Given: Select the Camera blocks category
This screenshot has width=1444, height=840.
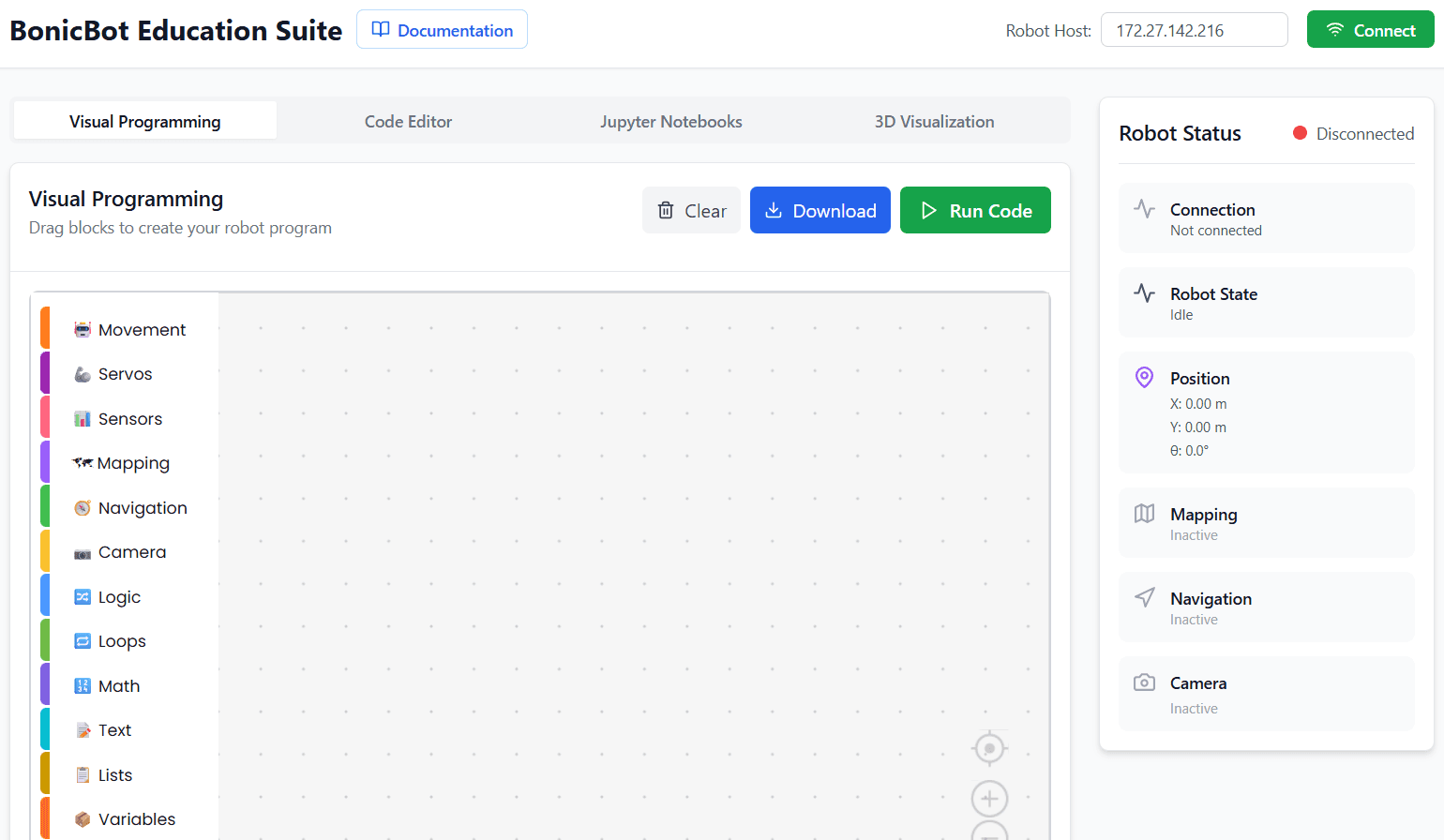Looking at the screenshot, I should [130, 551].
